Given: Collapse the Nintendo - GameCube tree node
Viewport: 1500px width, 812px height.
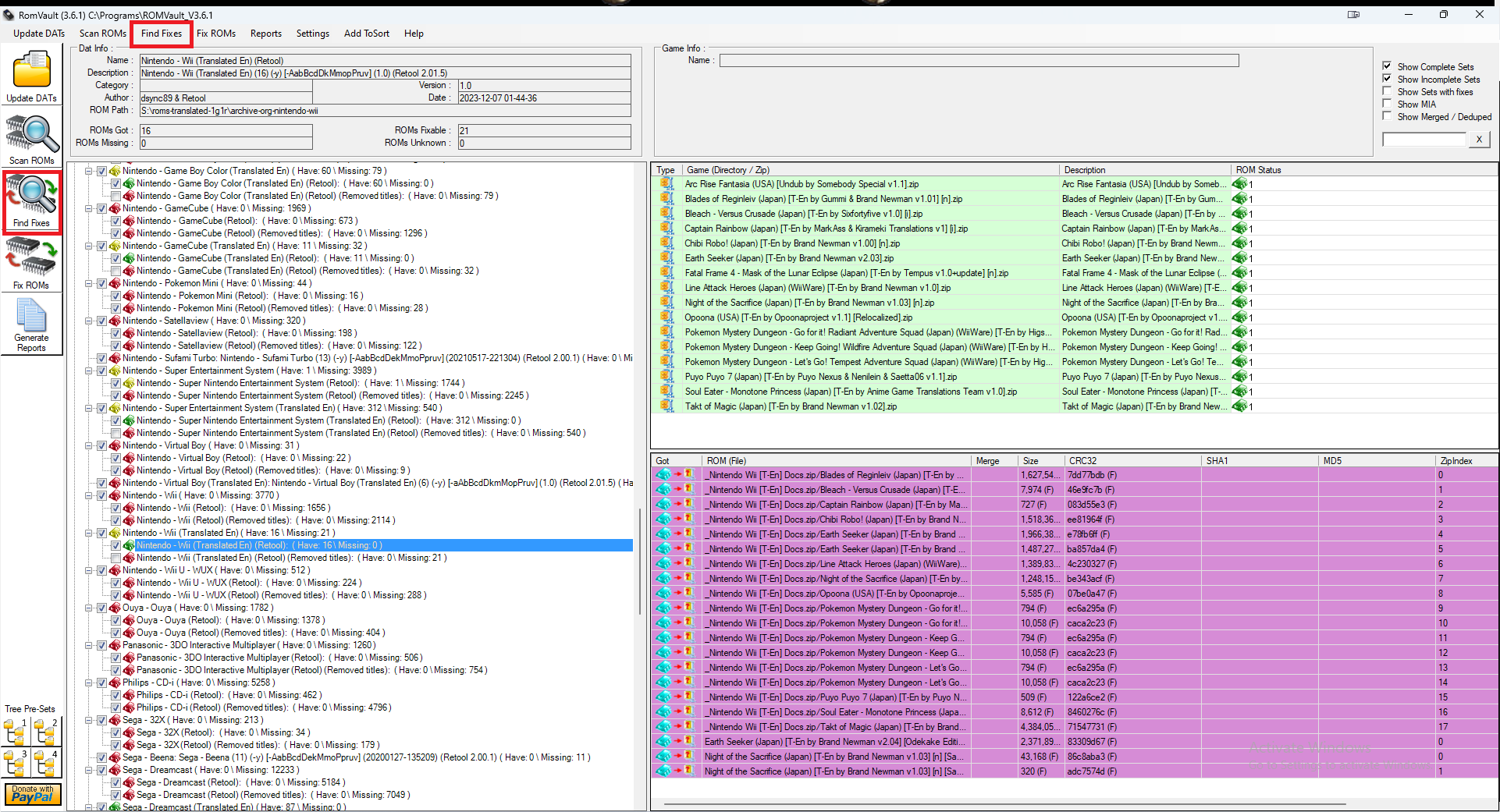Looking at the screenshot, I should coord(89,208).
